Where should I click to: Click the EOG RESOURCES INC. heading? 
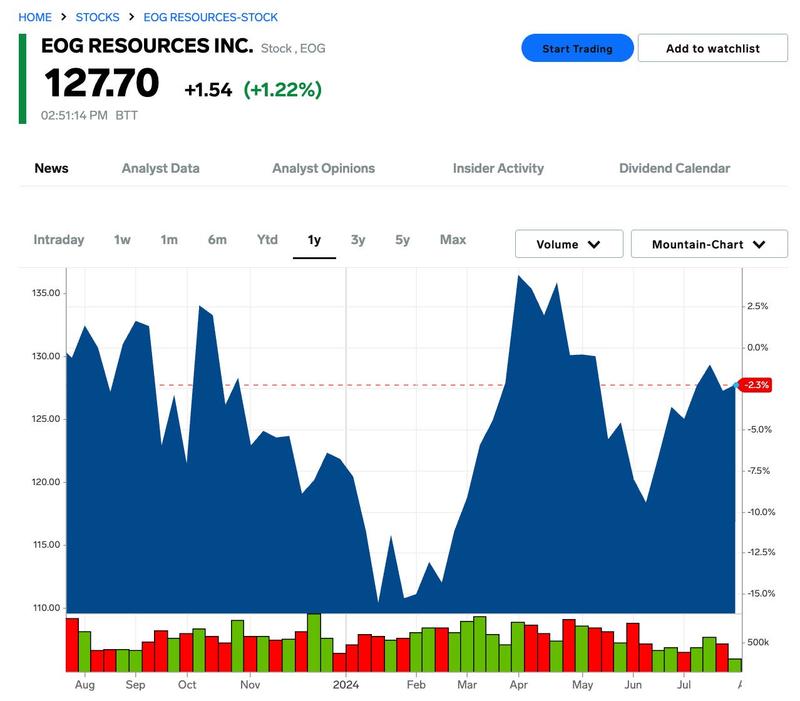147,46
